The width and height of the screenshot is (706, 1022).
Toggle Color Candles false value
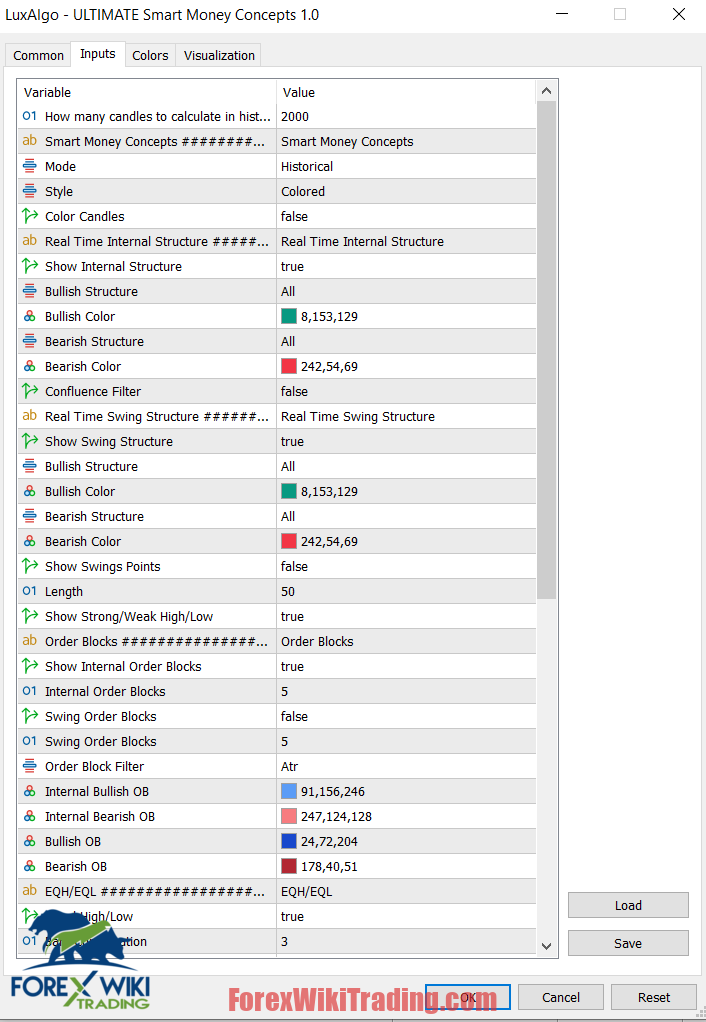406,216
